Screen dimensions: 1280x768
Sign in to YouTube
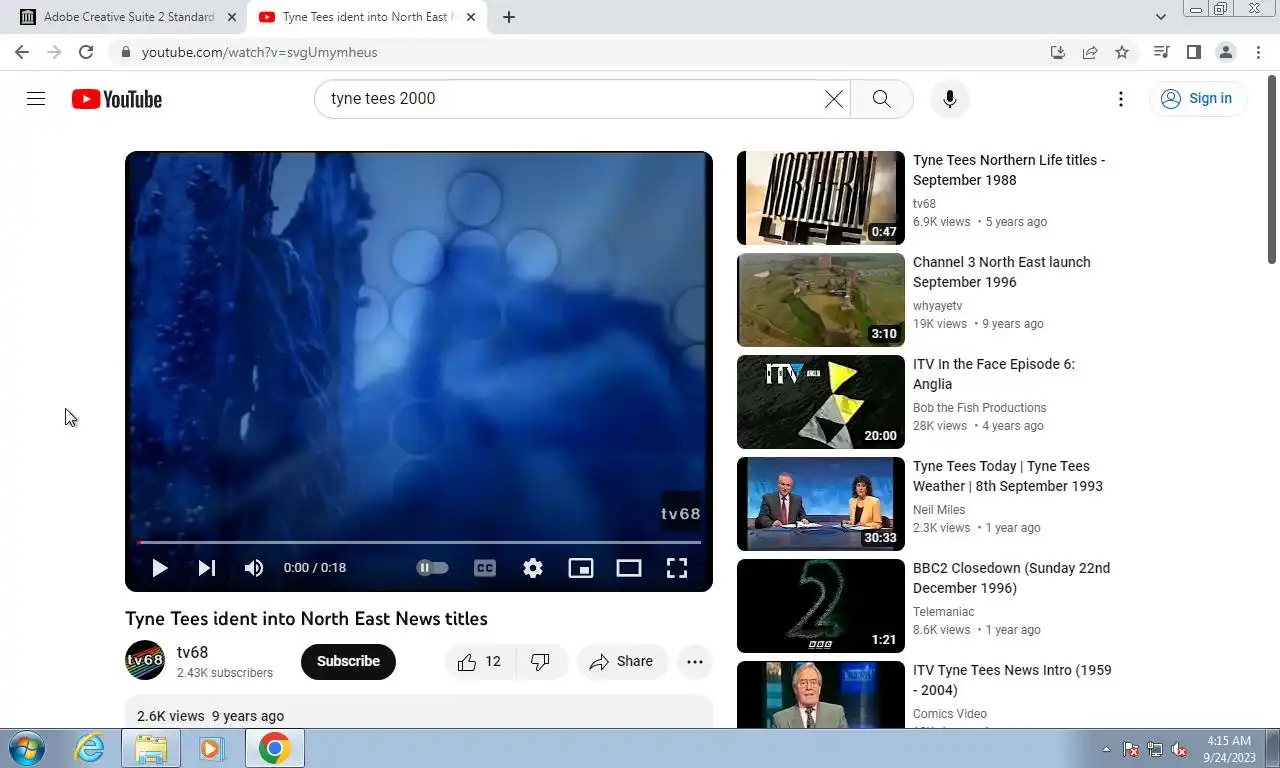click(x=1197, y=98)
